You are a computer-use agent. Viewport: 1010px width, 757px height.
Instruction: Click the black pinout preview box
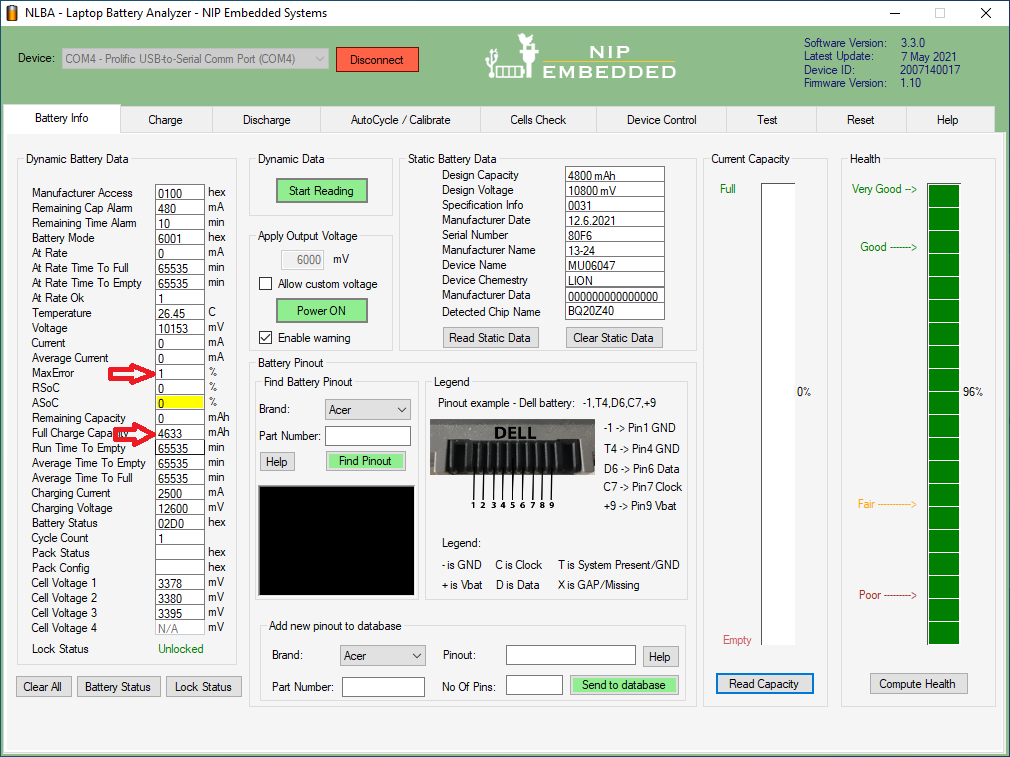(337, 541)
